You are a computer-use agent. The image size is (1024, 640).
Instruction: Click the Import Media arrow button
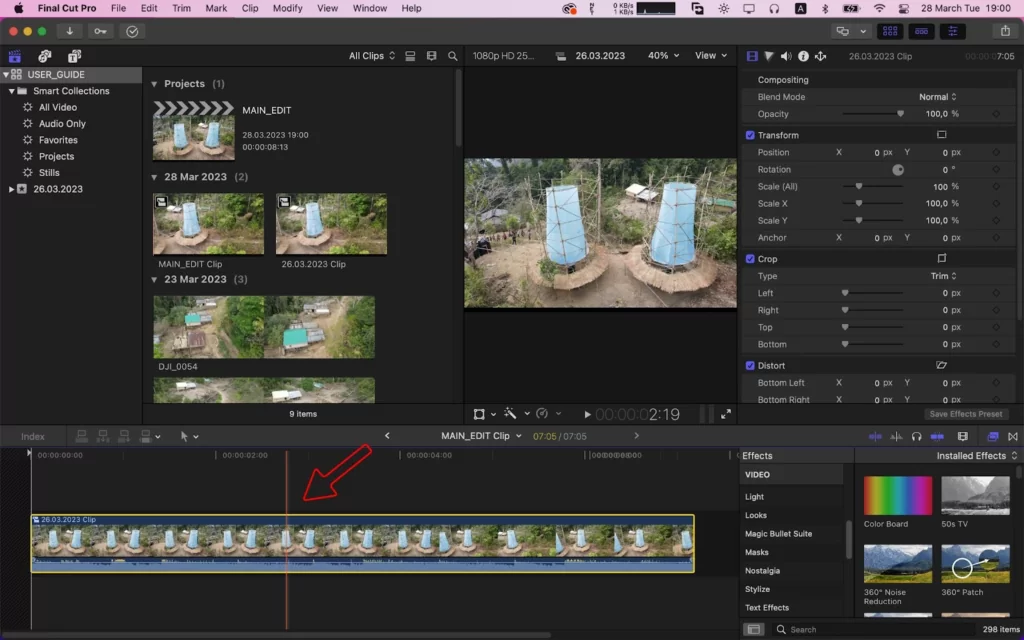click(x=69, y=31)
